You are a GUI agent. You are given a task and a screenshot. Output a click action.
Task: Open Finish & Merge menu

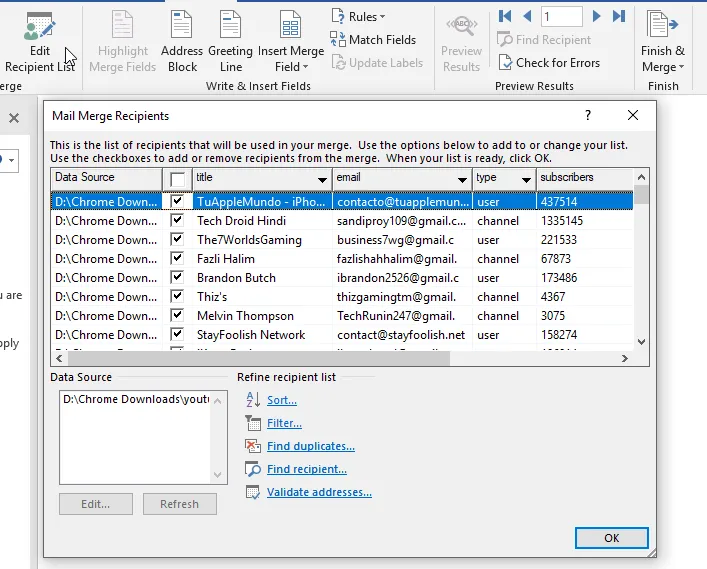click(662, 43)
